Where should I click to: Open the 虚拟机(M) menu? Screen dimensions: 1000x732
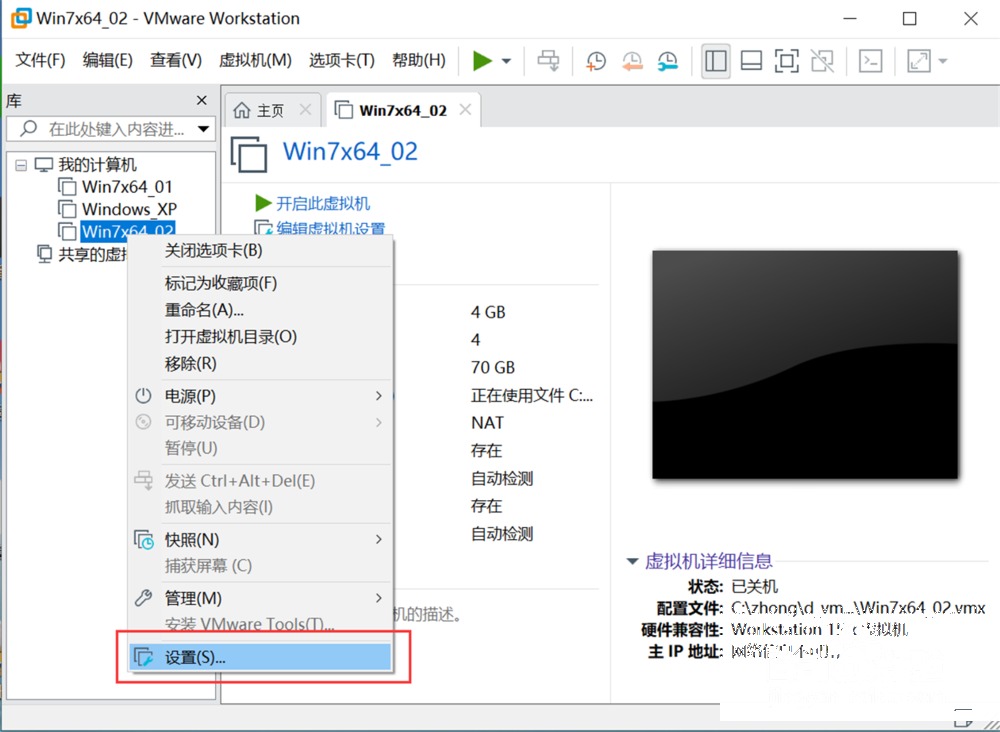[255, 60]
